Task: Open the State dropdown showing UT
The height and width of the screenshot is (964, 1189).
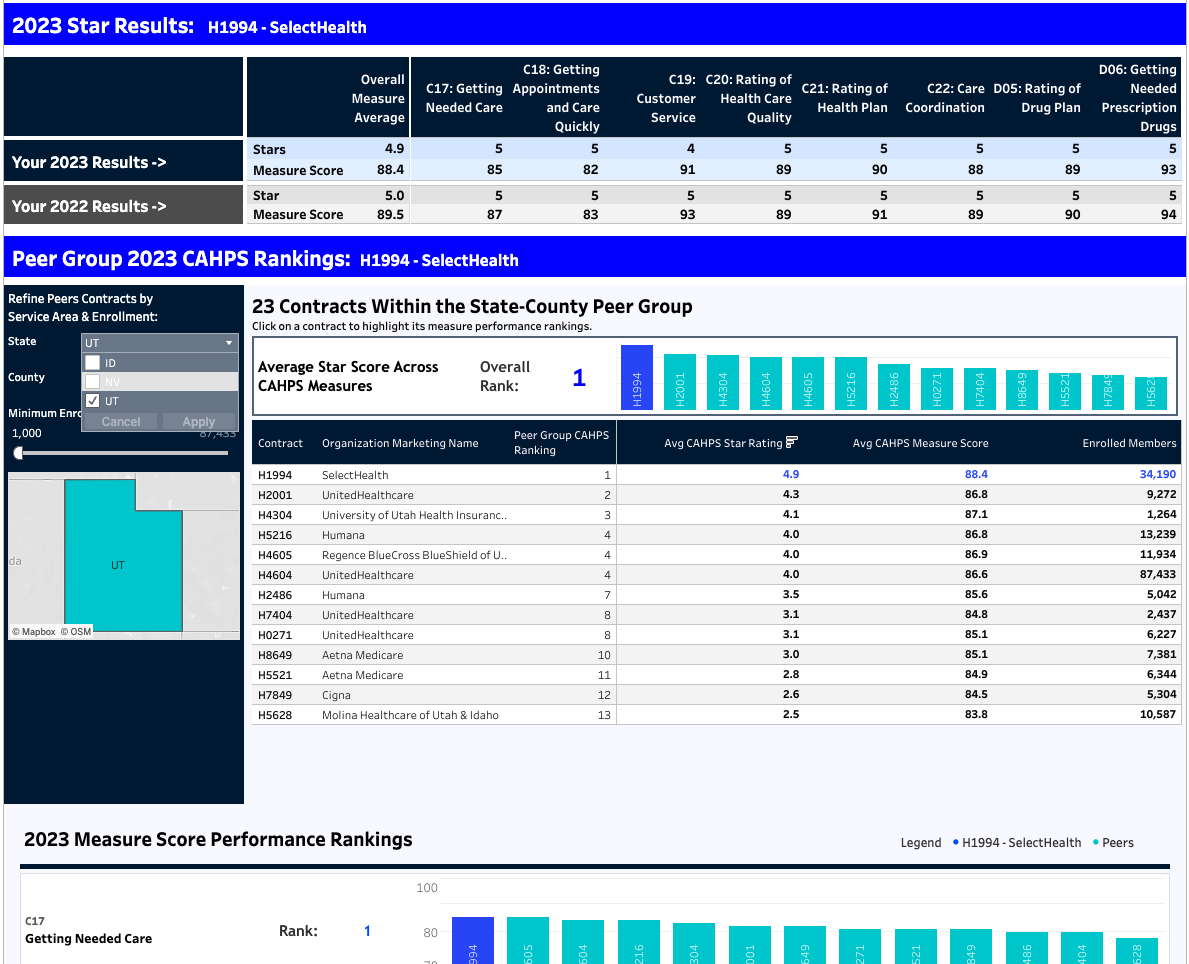Action: pos(159,343)
